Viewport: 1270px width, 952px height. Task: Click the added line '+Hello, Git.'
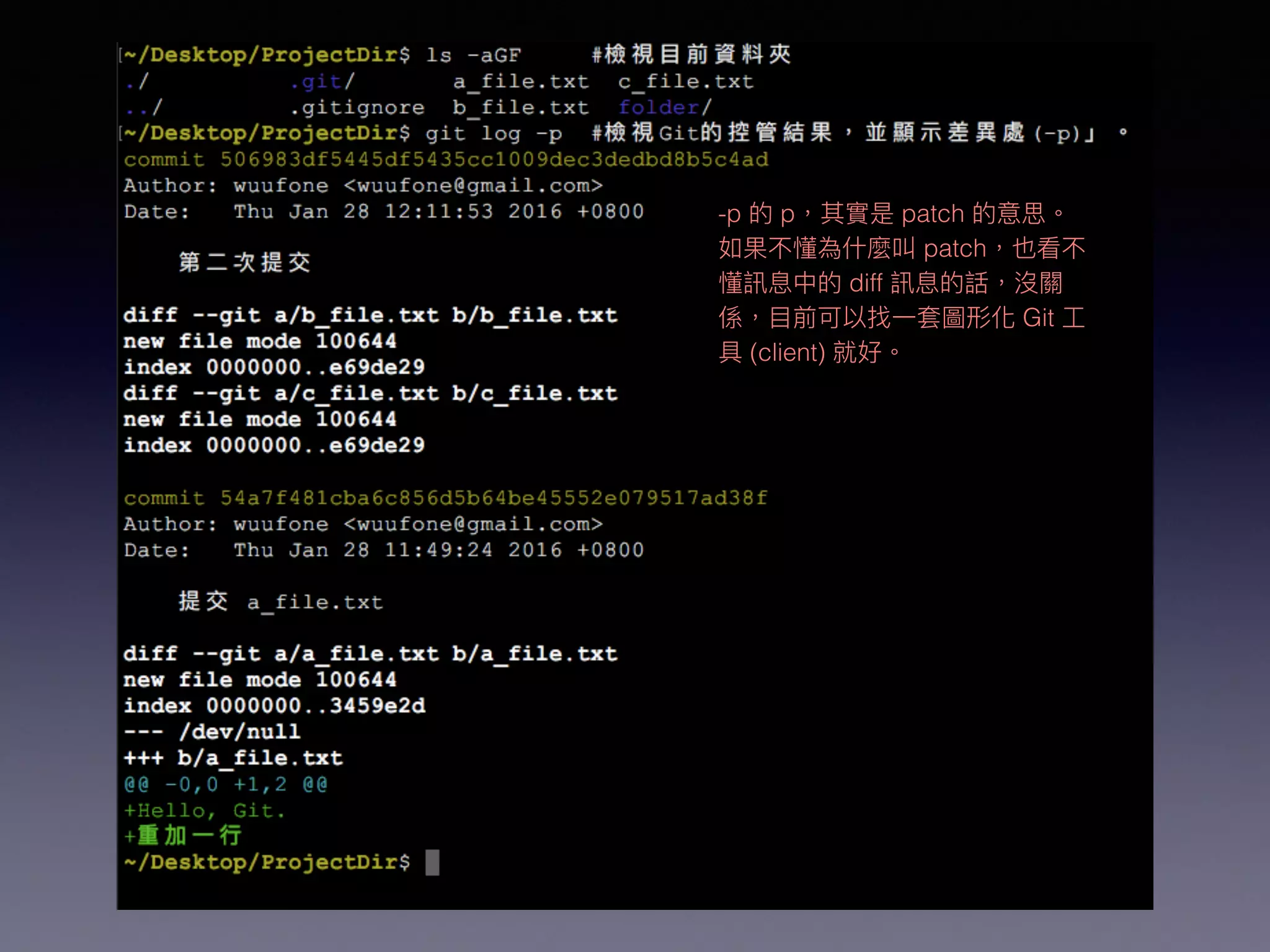point(205,810)
